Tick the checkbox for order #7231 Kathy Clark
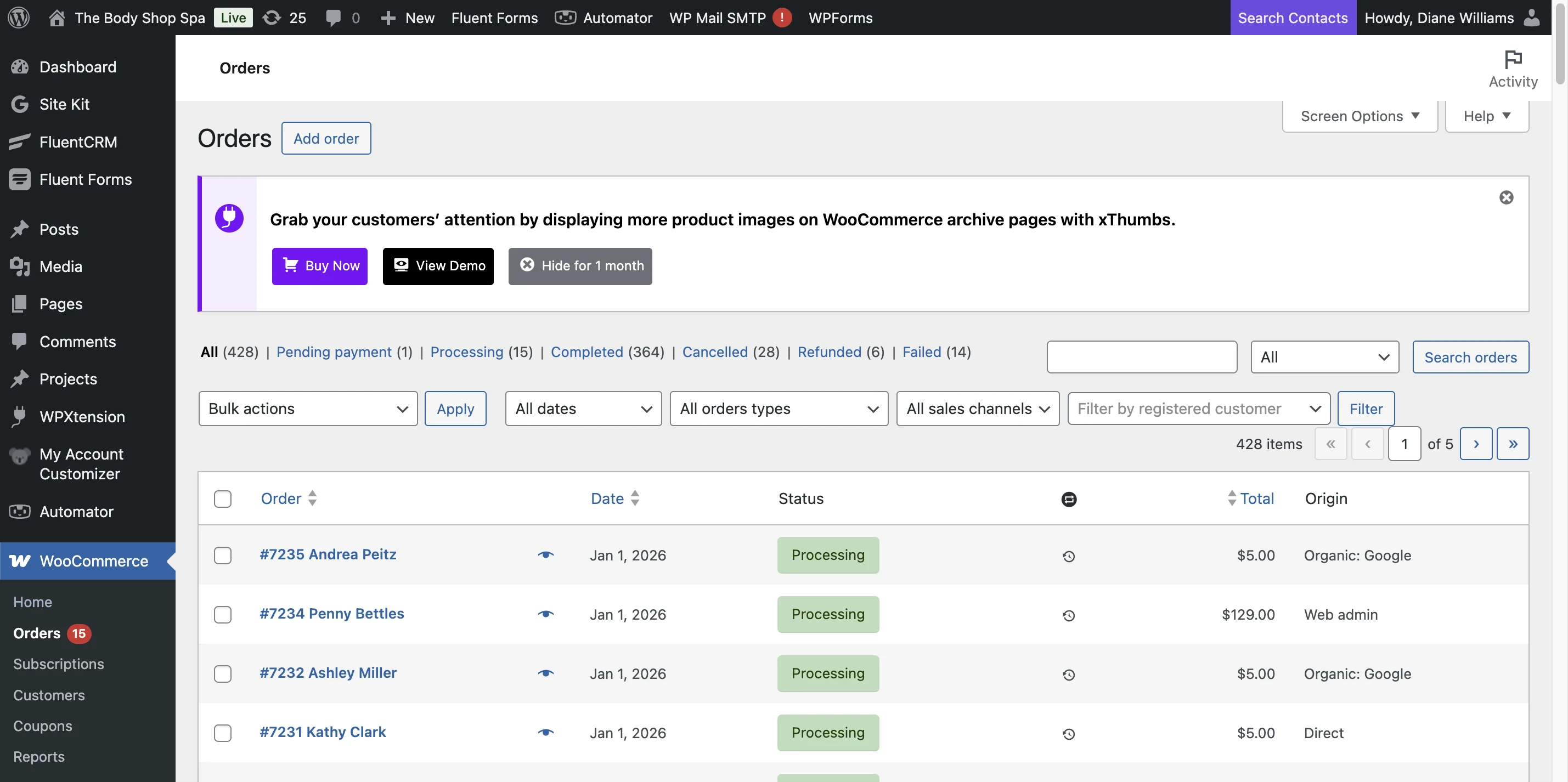The width and height of the screenshot is (1568, 782). point(222,733)
